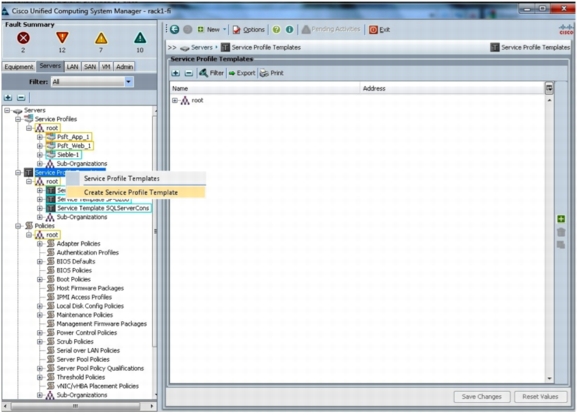Switch to the SAN tab
This screenshot has width=578, height=415.
tap(90, 67)
